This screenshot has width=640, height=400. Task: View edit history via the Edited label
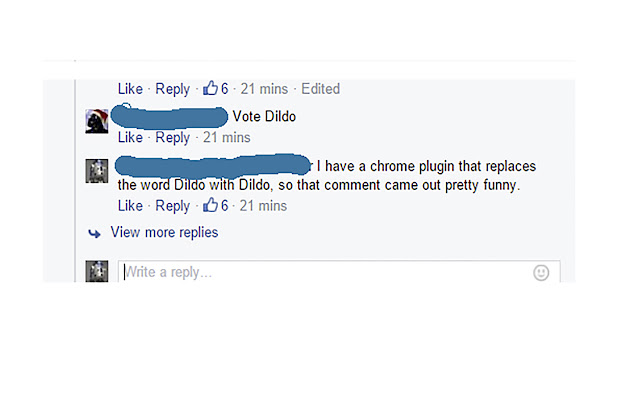[320, 89]
